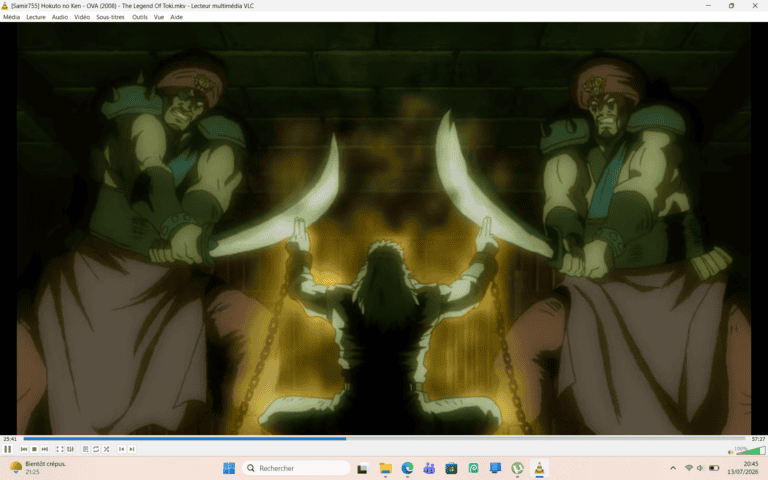768x480 pixels.
Task: Toggle remaining time on 57:27 label
Action: pyautogui.click(x=758, y=439)
